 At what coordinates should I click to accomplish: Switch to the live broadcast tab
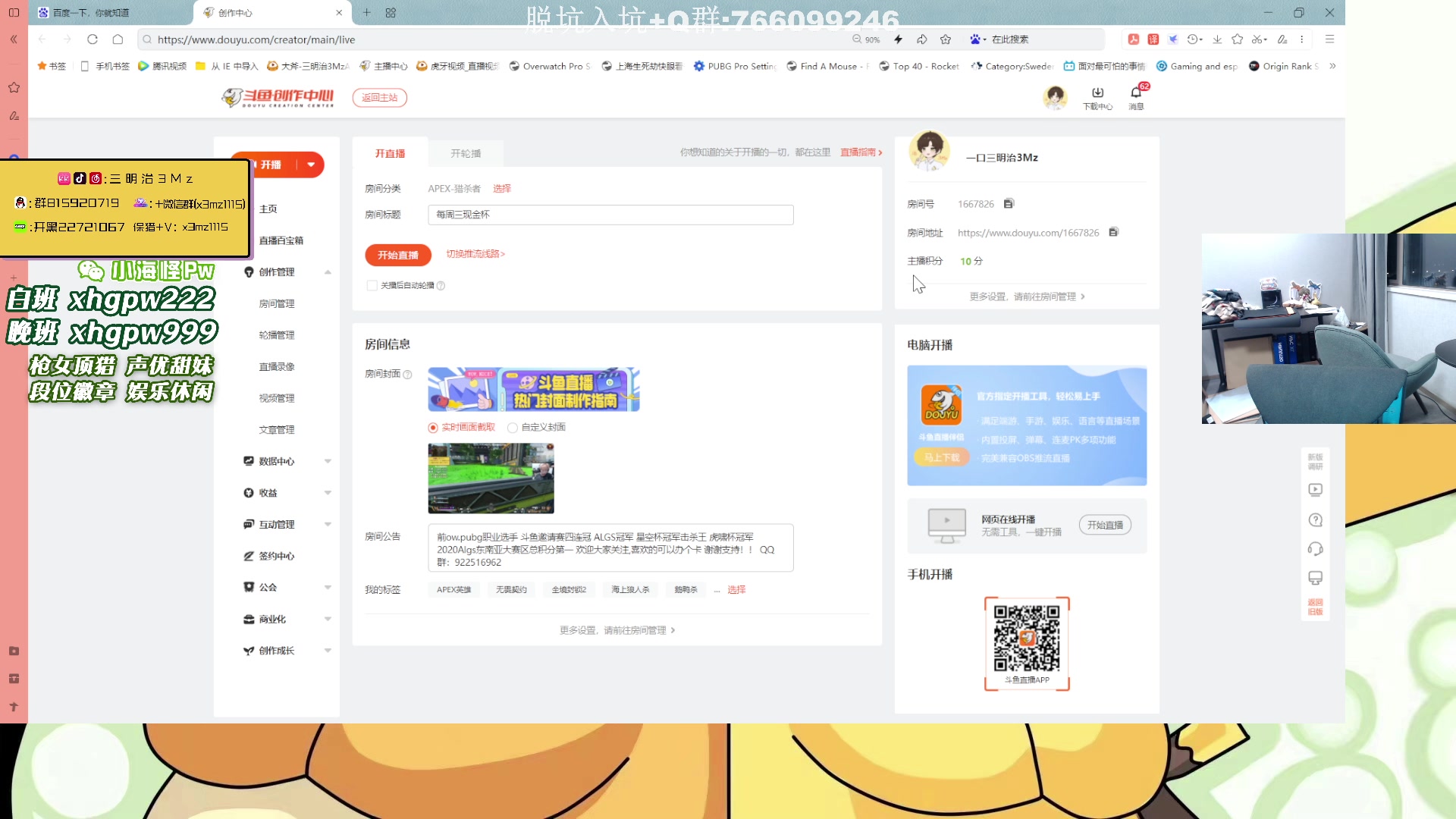coord(390,153)
